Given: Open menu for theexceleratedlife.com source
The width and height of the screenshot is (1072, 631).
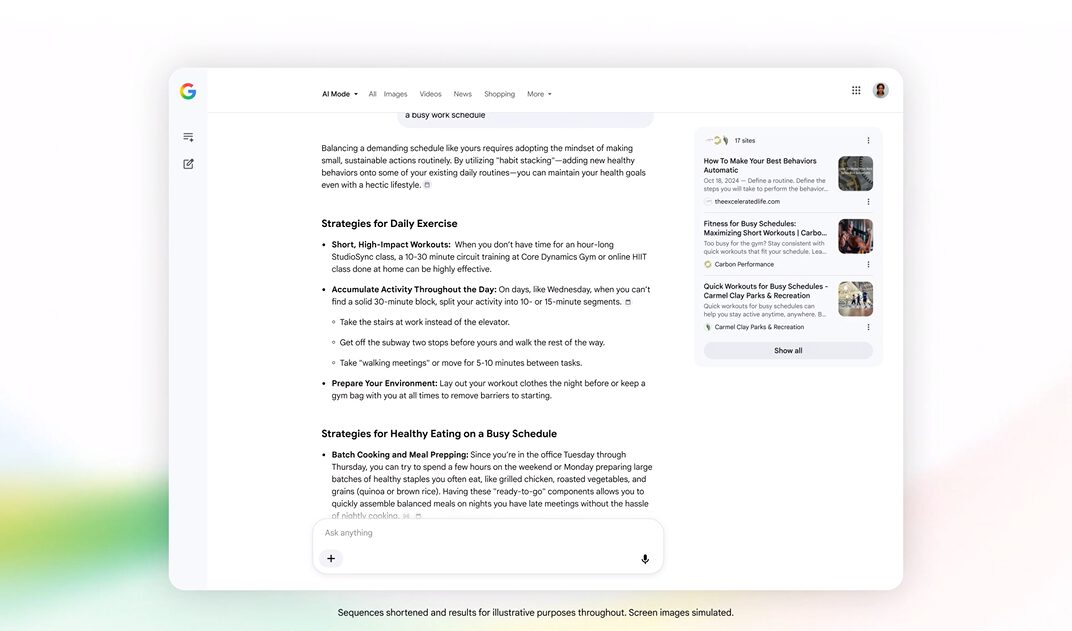Looking at the screenshot, I should [x=868, y=202].
